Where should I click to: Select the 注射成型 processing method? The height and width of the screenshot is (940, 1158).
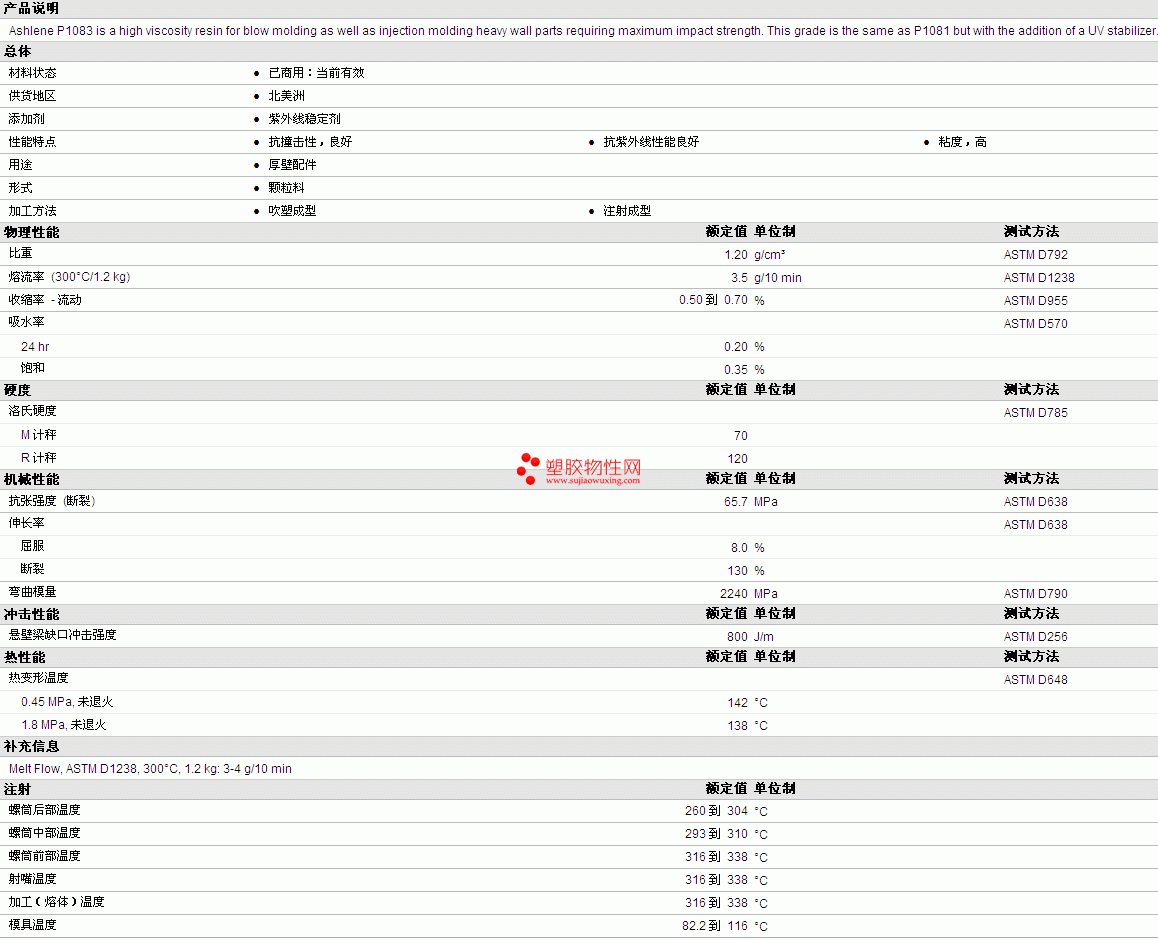(627, 210)
